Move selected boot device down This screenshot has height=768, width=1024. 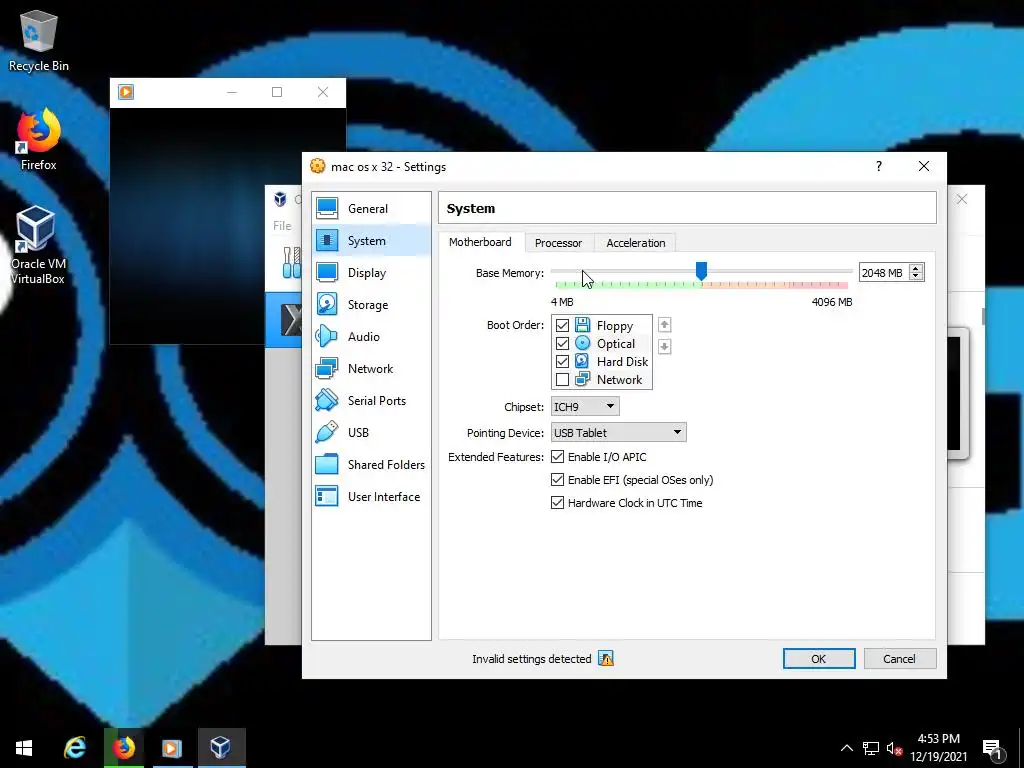click(x=664, y=346)
